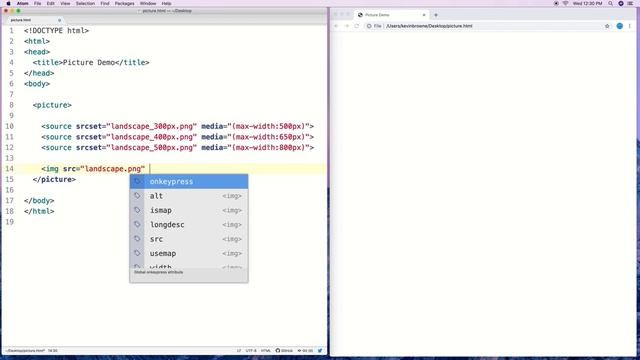Select the Picture Demo tab in Chrome
This screenshot has height=360, width=640.
tap(391, 15)
